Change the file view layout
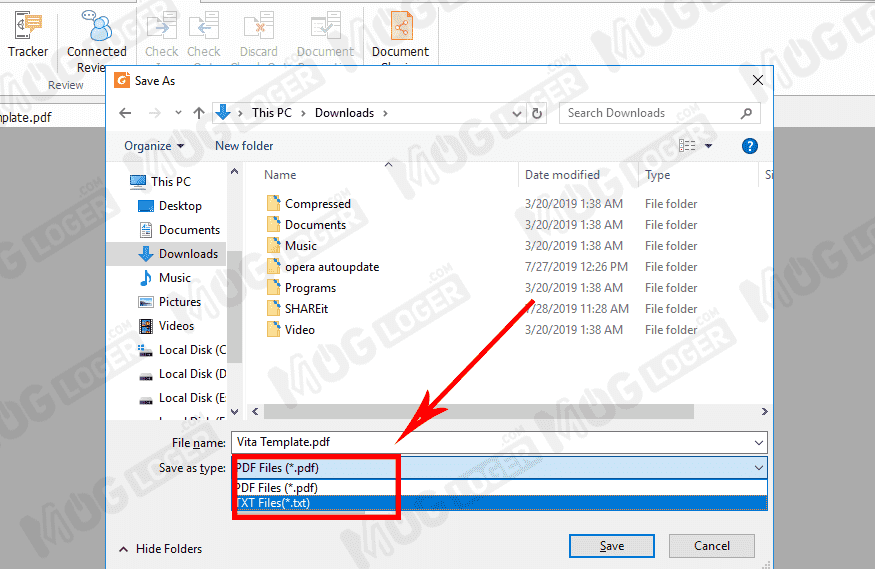Screen dimensions: 875x569 coord(687,146)
